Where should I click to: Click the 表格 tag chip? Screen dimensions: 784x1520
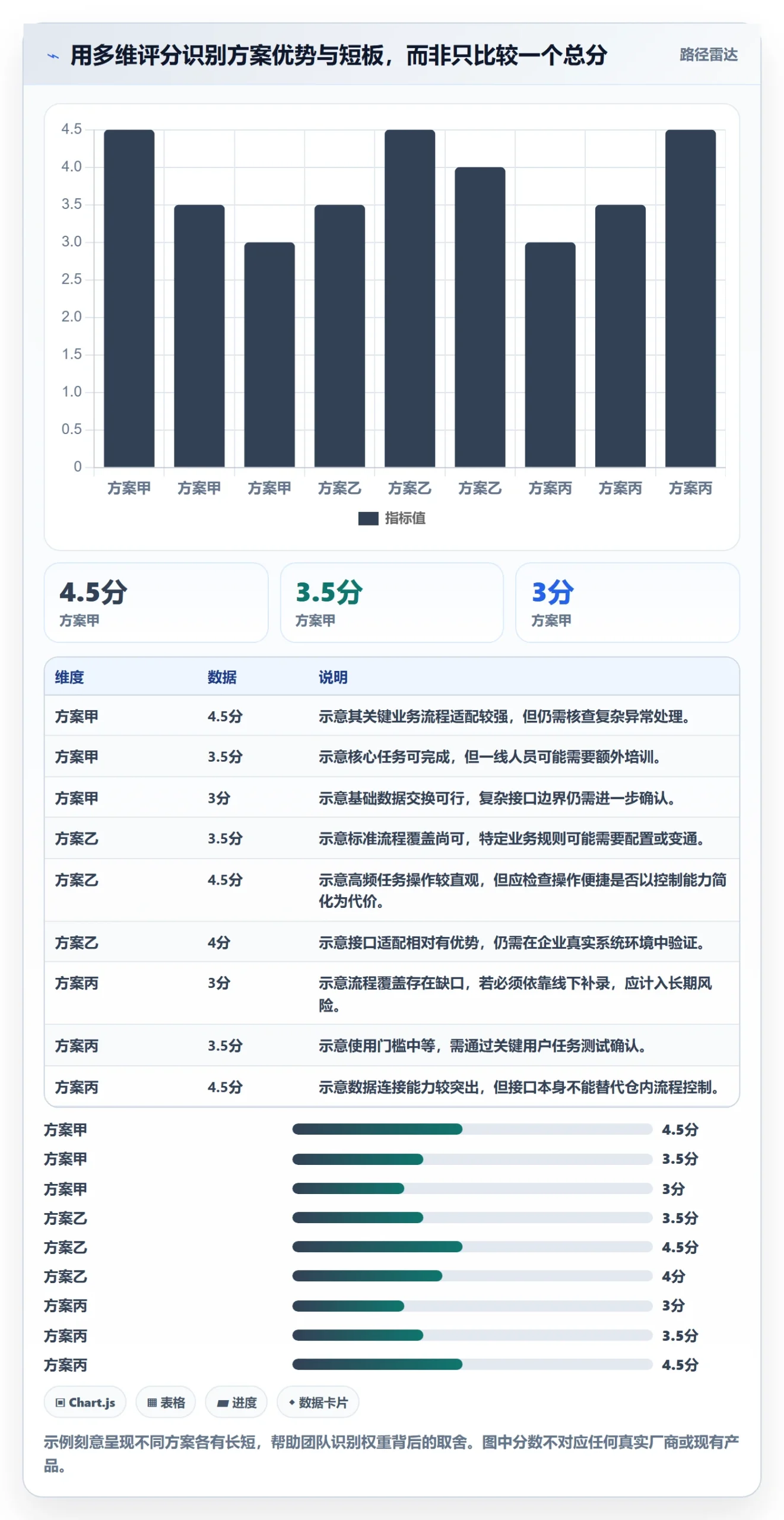[166, 1402]
